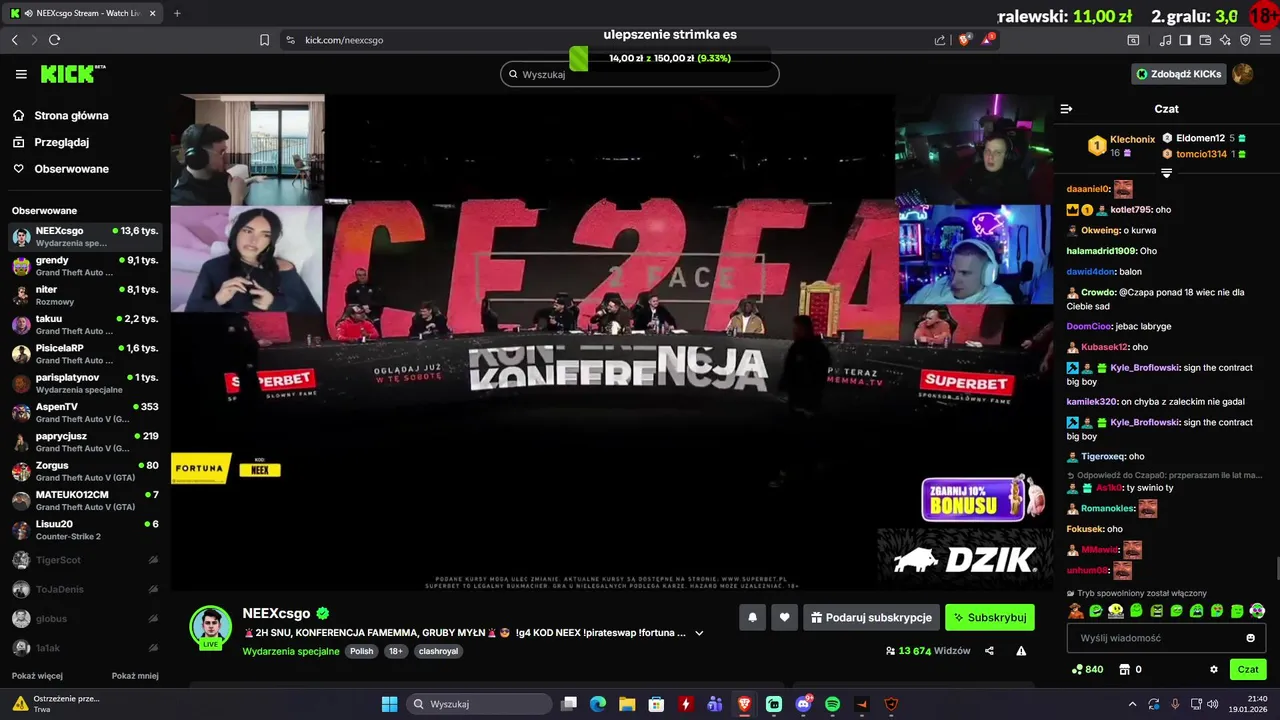This screenshot has height=720, width=1280.
Task: Toggle the browser sidebar panel
Action: [x=1185, y=40]
